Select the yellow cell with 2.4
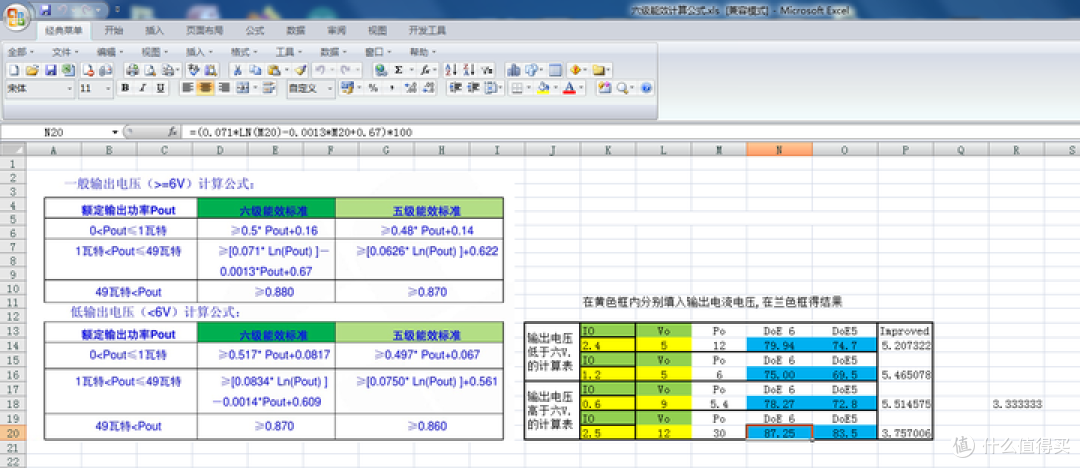Viewport: 1080px width, 468px height. point(608,345)
